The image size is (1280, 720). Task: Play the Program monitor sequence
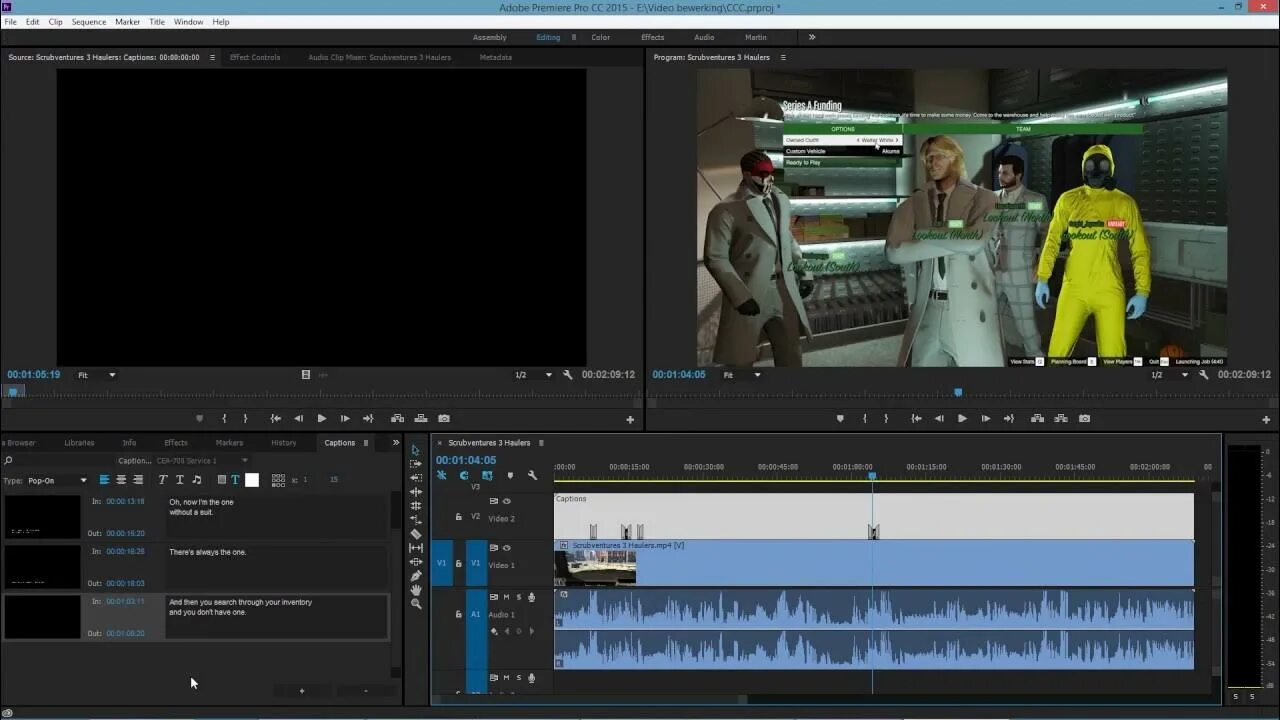[x=962, y=419]
